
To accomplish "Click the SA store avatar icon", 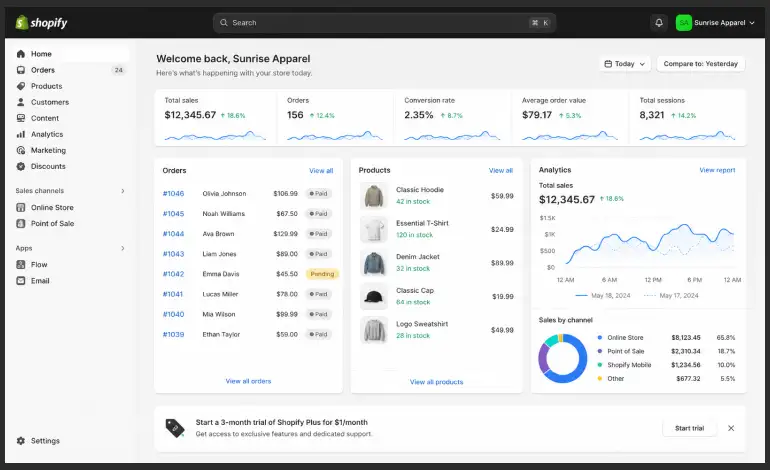I will 684,23.
